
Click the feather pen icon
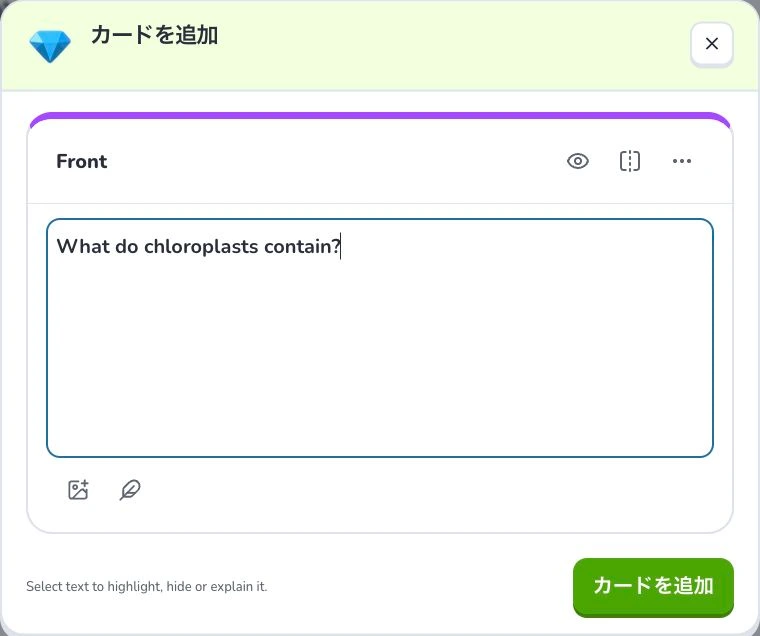[130, 490]
